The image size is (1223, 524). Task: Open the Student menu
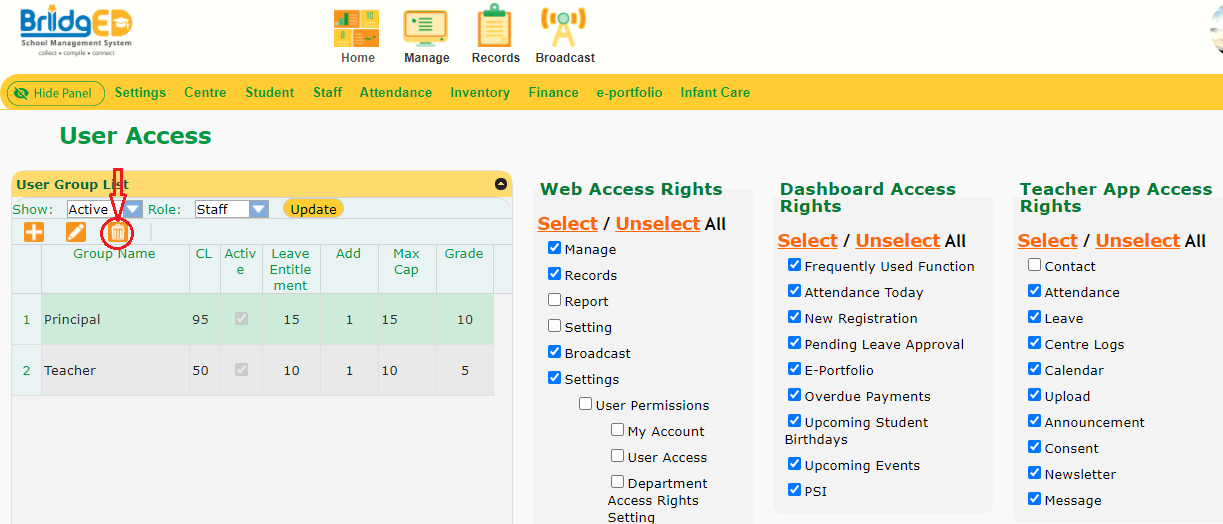[x=270, y=92]
